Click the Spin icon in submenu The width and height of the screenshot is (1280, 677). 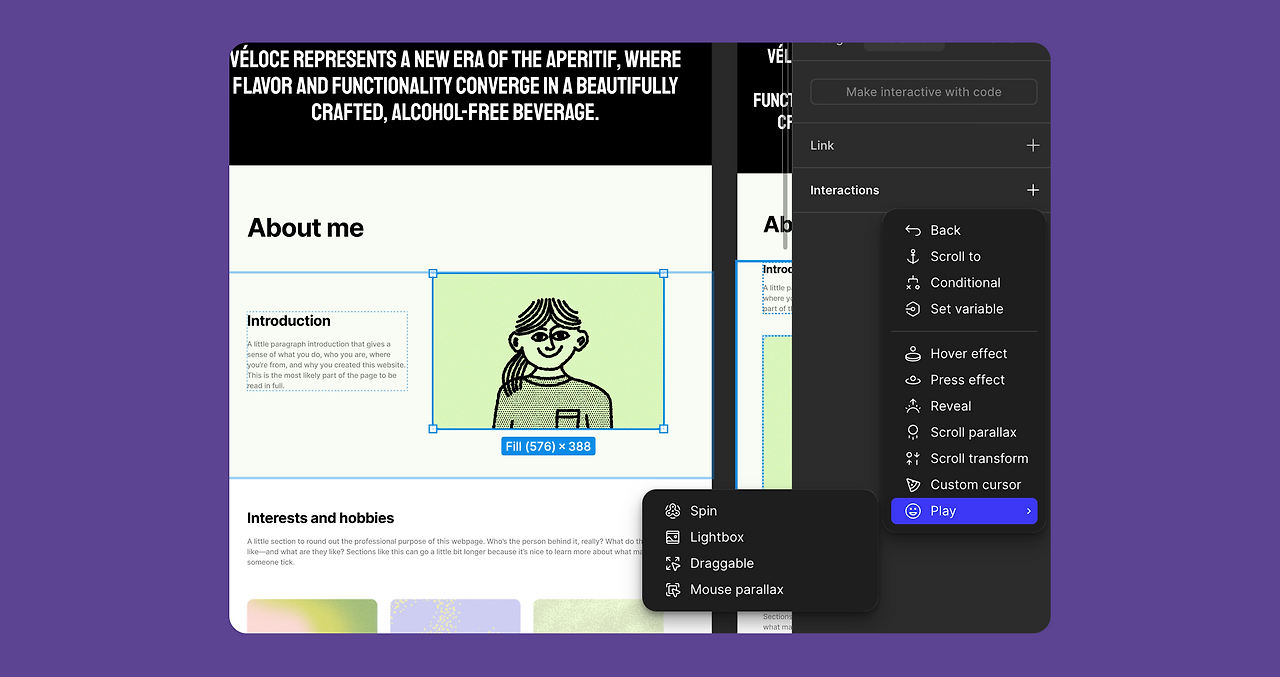673,511
